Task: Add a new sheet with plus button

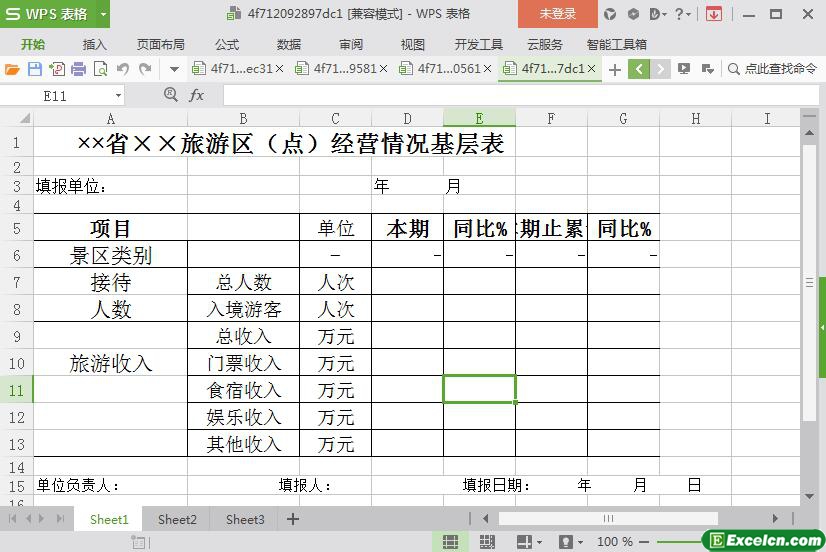Action: (x=293, y=519)
